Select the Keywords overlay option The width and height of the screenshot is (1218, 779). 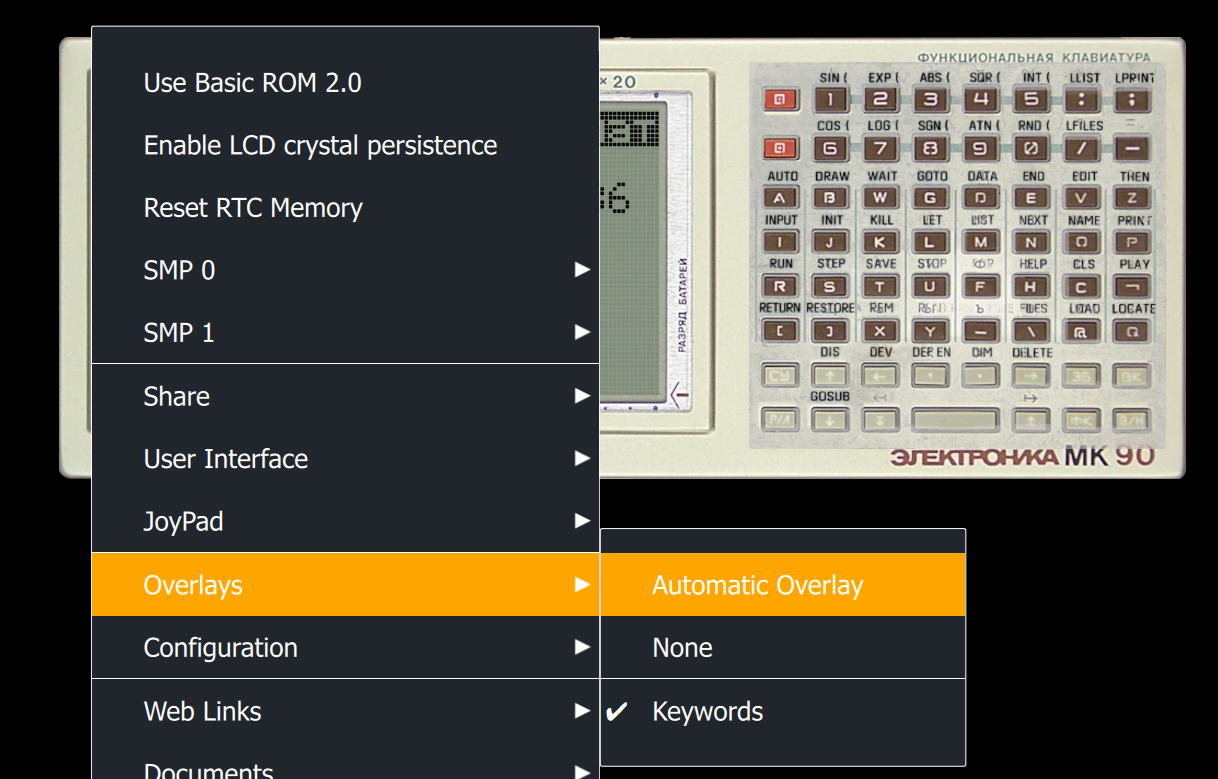click(x=707, y=712)
